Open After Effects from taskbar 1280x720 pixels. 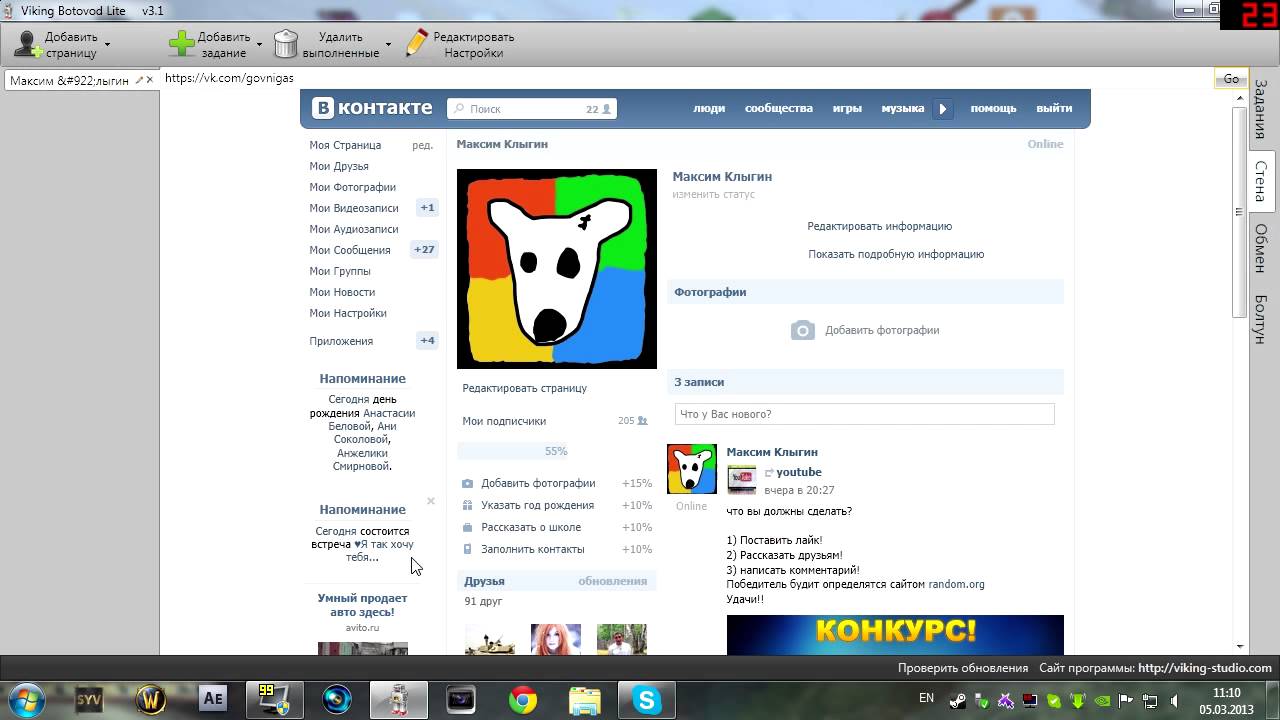click(212, 700)
